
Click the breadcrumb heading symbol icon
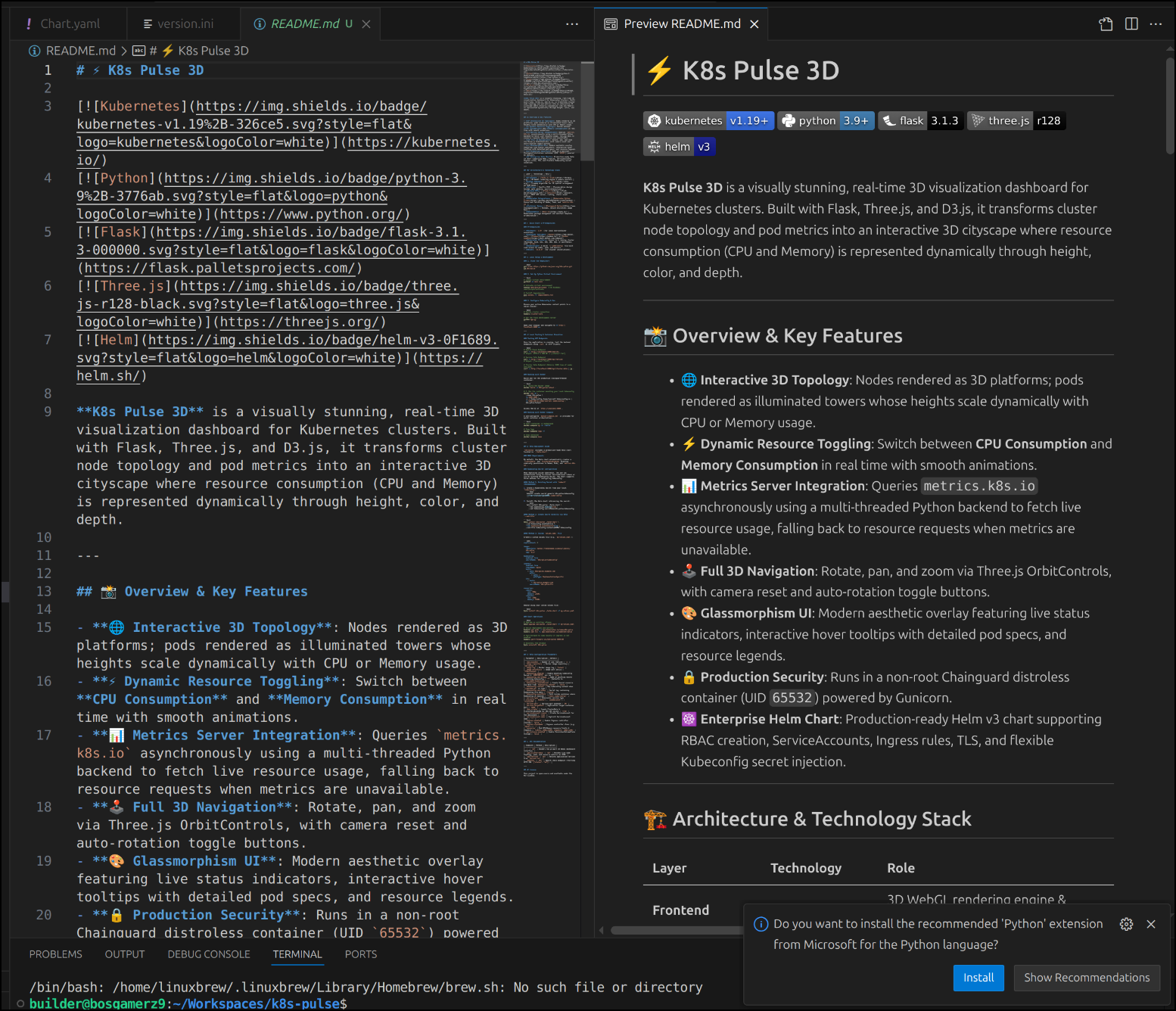(138, 51)
